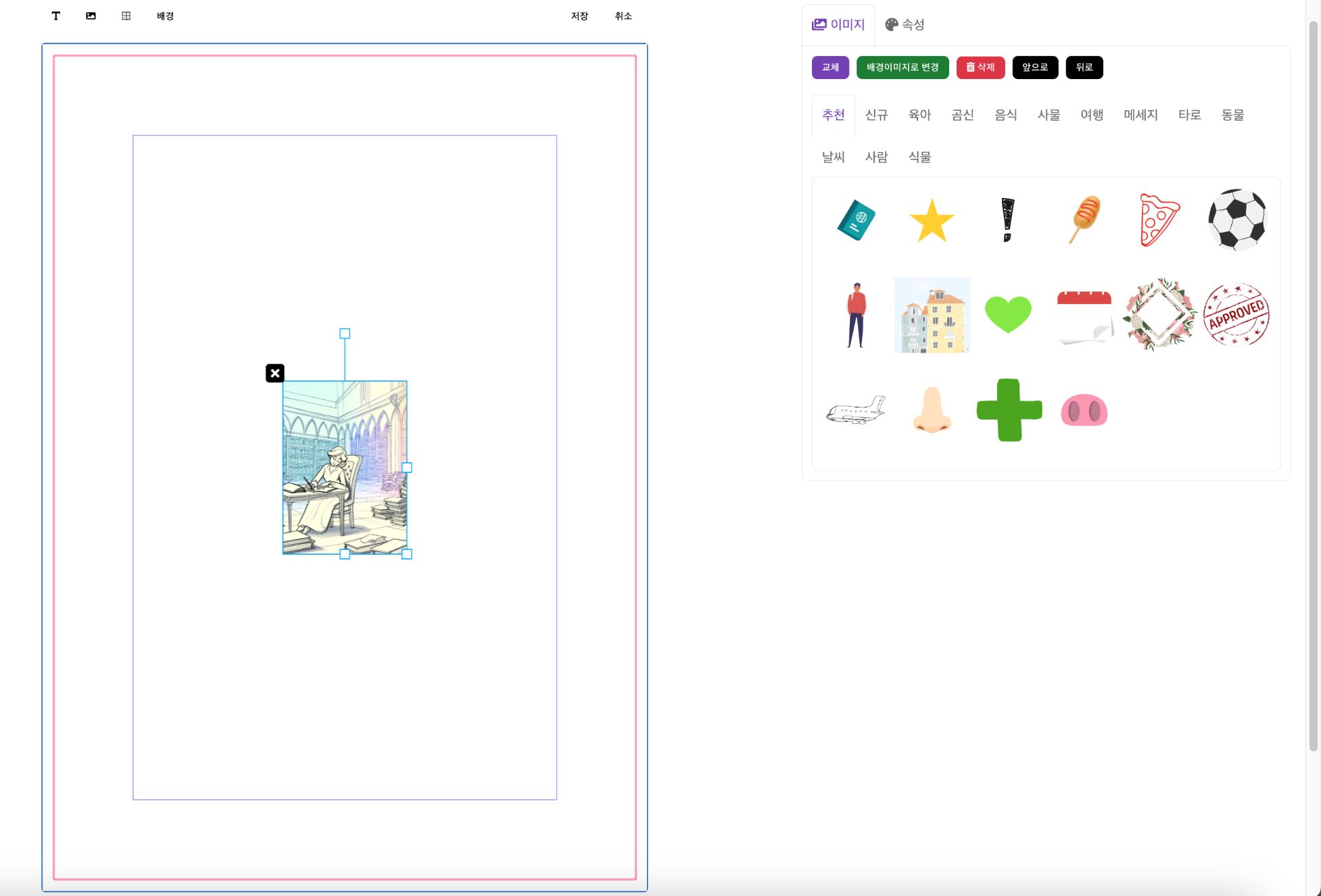1321x896 pixels.
Task: Click the black X remove image badge
Action: click(x=275, y=373)
